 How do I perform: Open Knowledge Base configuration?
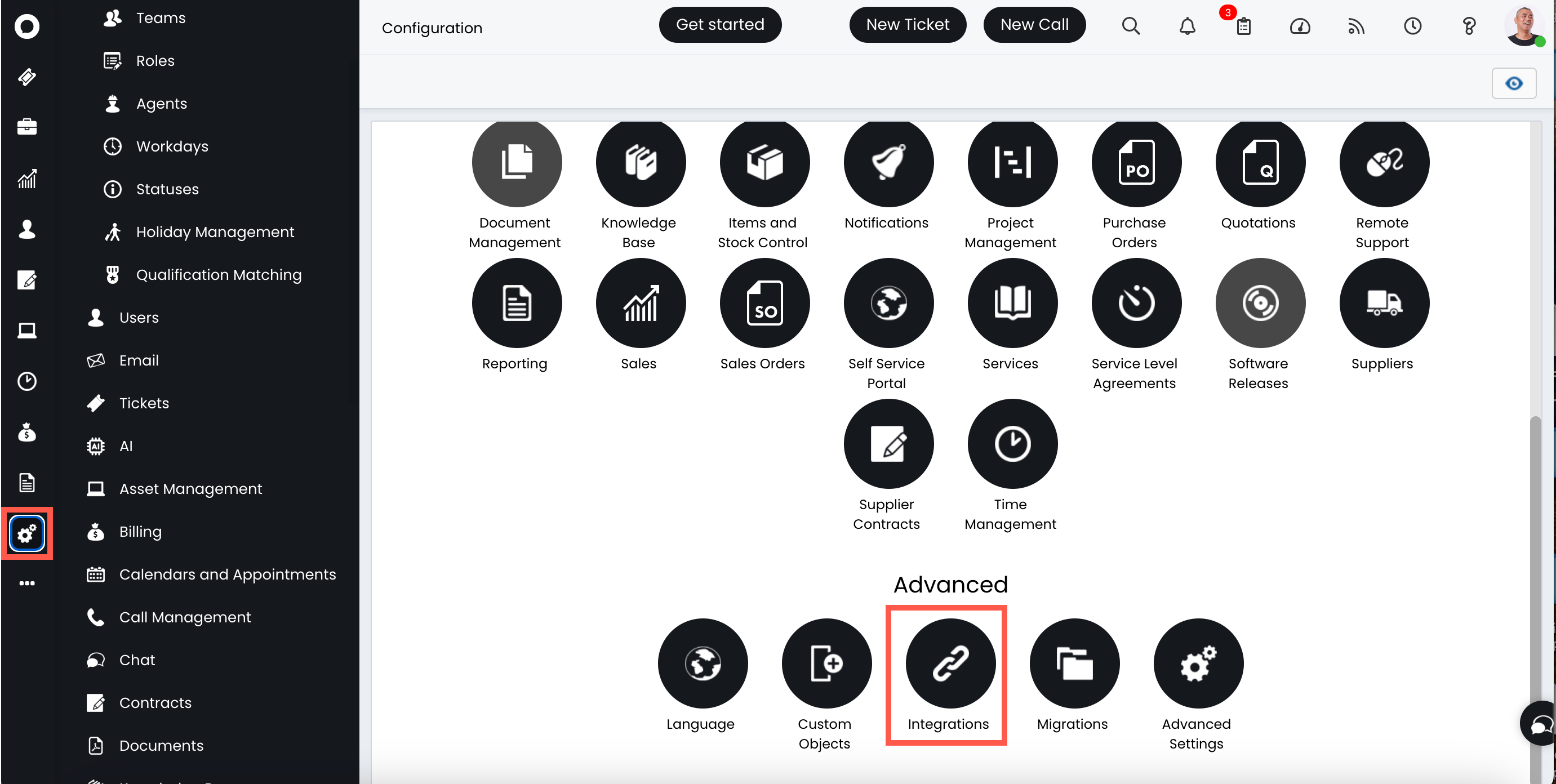click(641, 162)
